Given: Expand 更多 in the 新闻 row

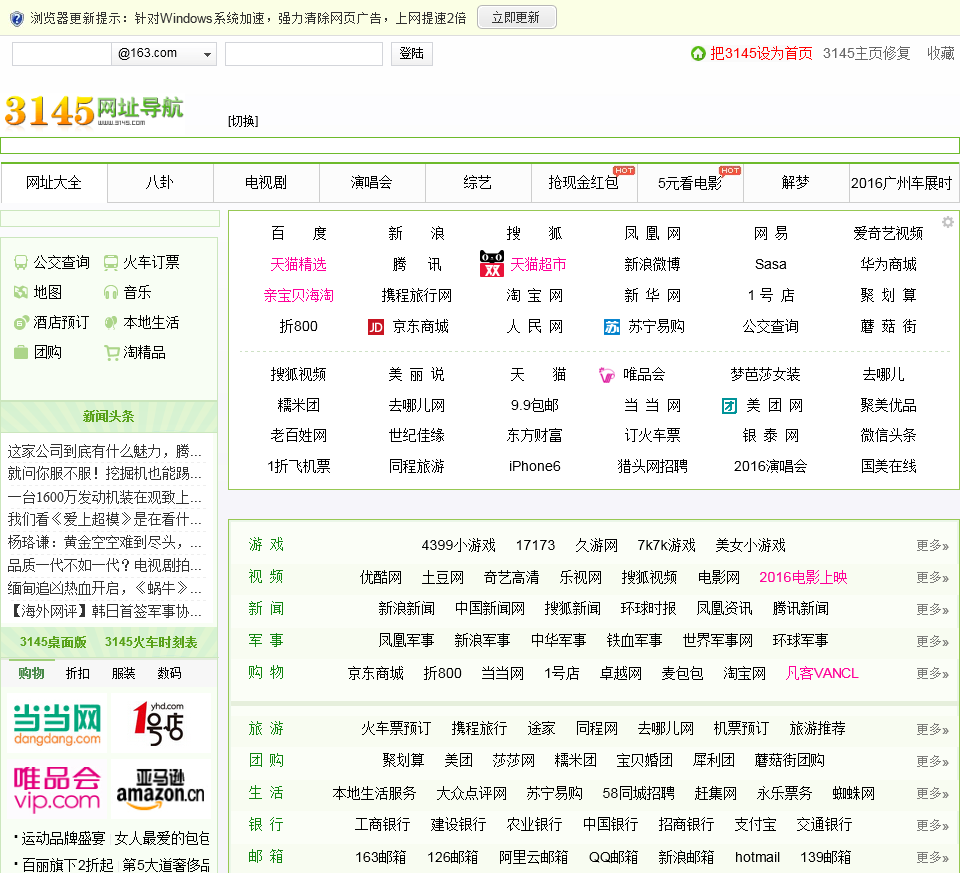Looking at the screenshot, I should tap(932, 609).
